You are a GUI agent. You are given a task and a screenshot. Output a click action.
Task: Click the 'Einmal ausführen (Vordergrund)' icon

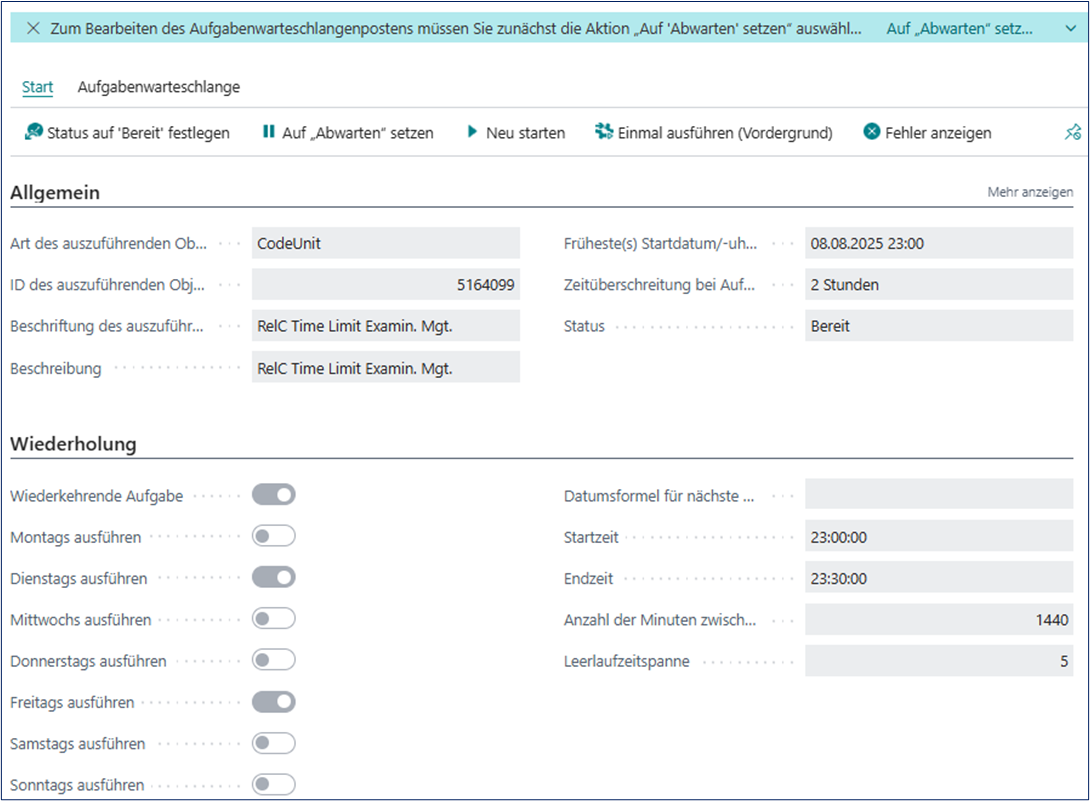point(603,132)
